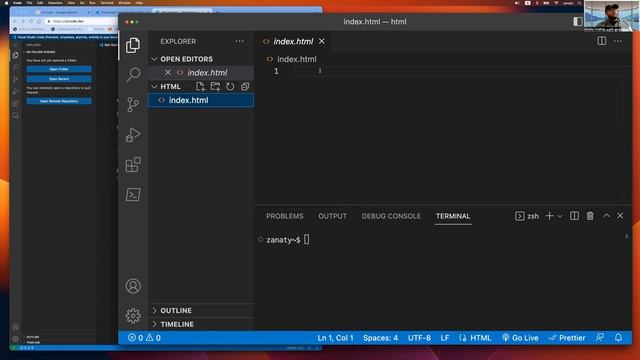This screenshot has width=640, height=360.
Task: Collapse the HTML folder section
Action: pyautogui.click(x=170, y=87)
